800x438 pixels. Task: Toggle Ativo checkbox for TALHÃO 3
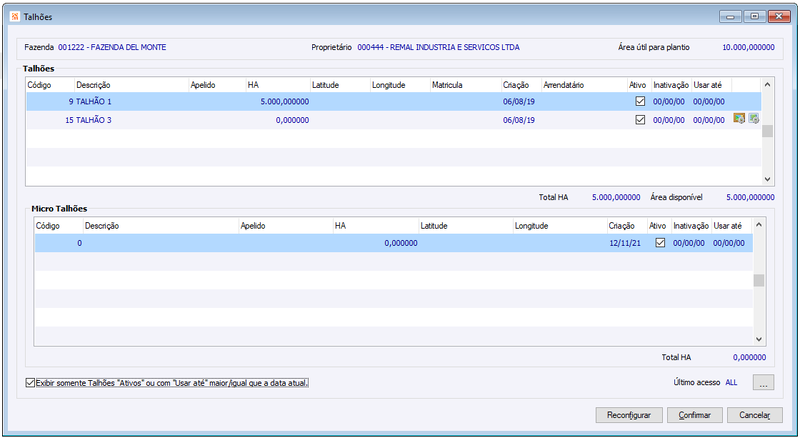click(640, 119)
